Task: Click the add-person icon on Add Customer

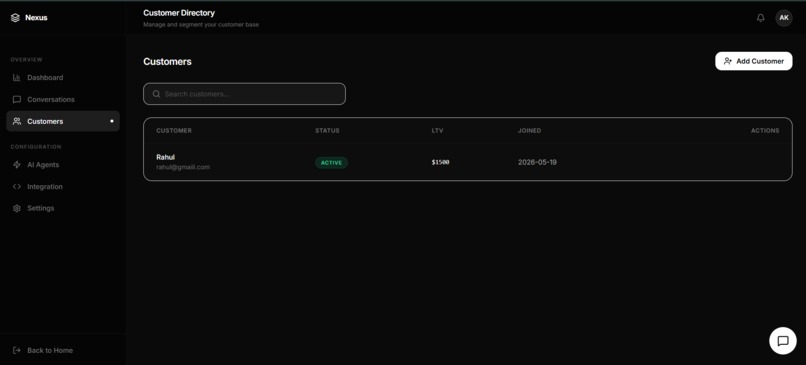Action: click(x=727, y=61)
